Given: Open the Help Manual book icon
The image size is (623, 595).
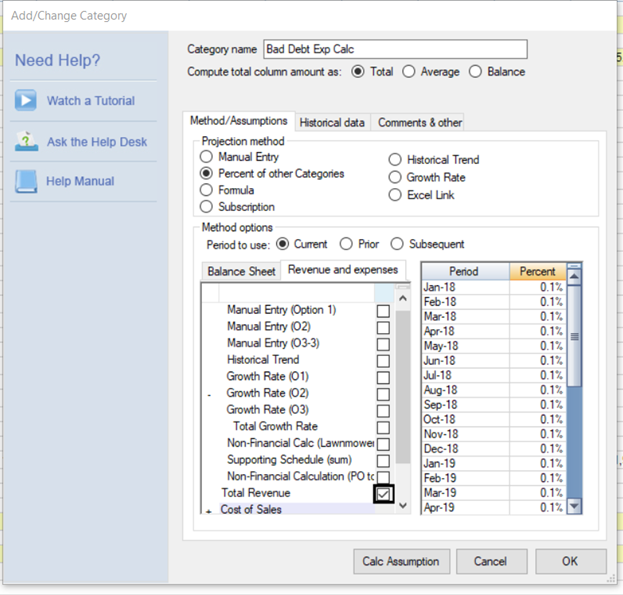Looking at the screenshot, I should click(x=27, y=182).
